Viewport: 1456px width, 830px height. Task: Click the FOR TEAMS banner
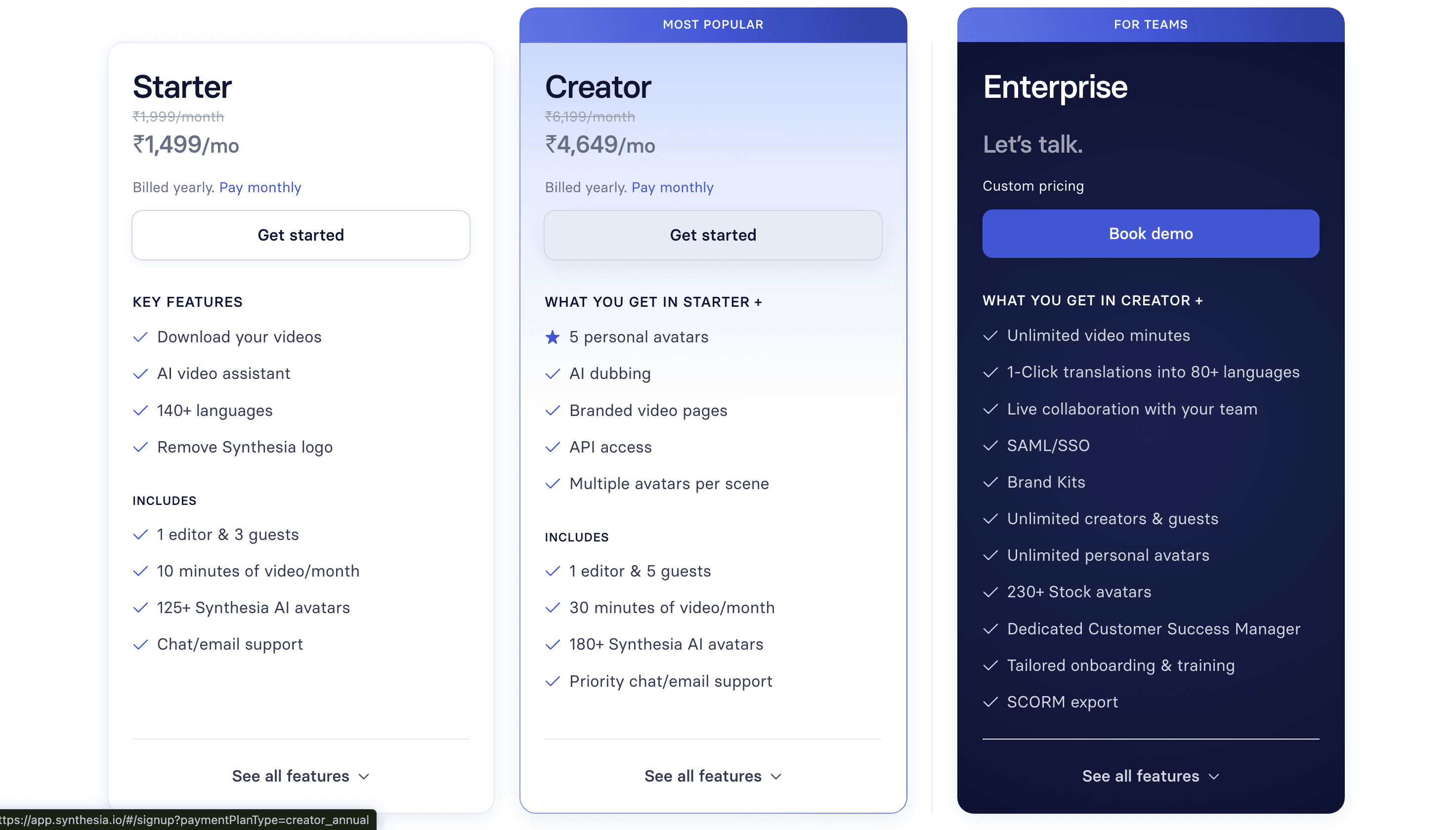coord(1151,25)
